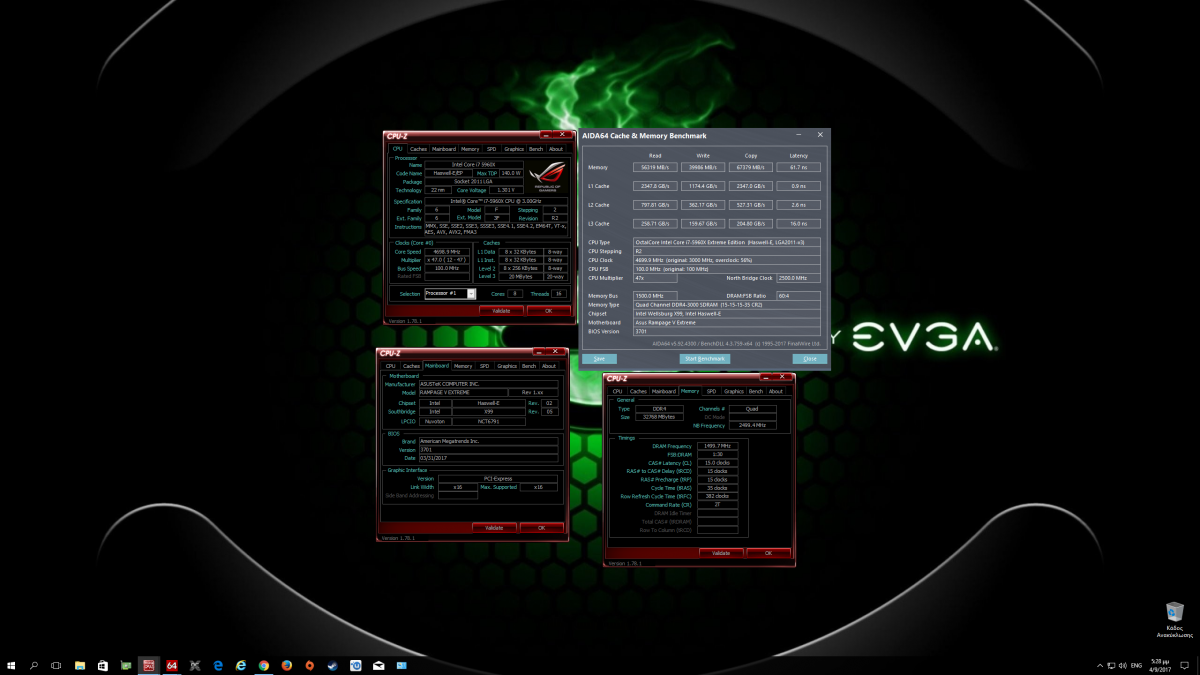Screen dimensions: 1200x675
Task: Open taskbar search magnifier
Action: pos(34,665)
